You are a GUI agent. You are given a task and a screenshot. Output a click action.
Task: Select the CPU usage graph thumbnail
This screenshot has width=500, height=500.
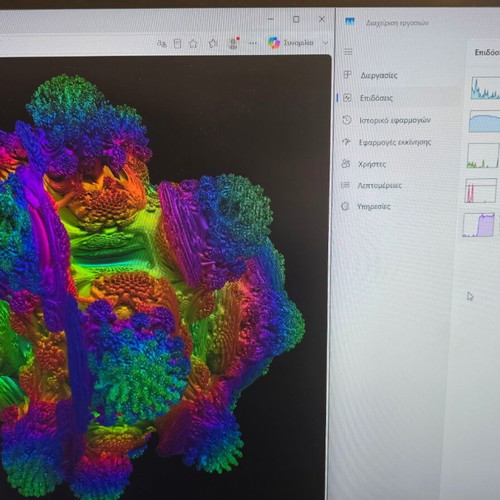(485, 88)
